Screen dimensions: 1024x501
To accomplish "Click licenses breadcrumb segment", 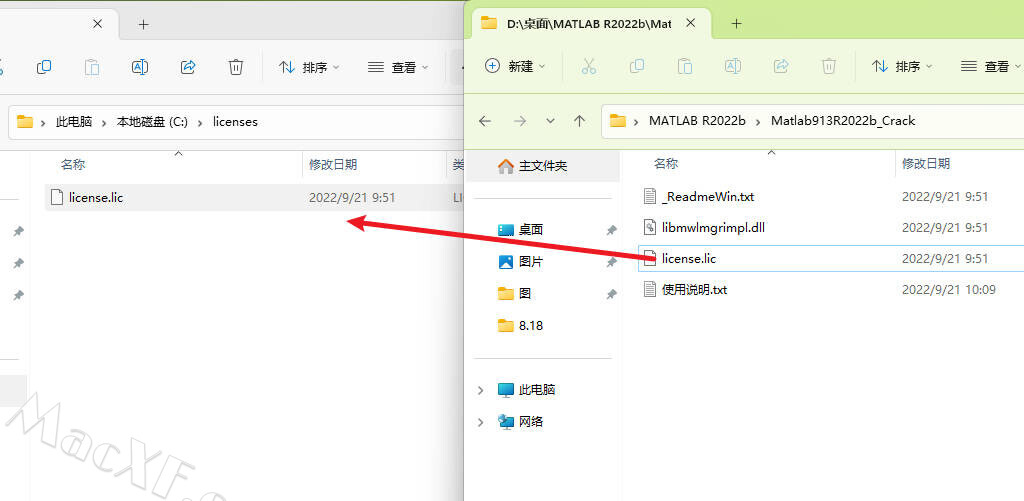I will [x=235, y=121].
